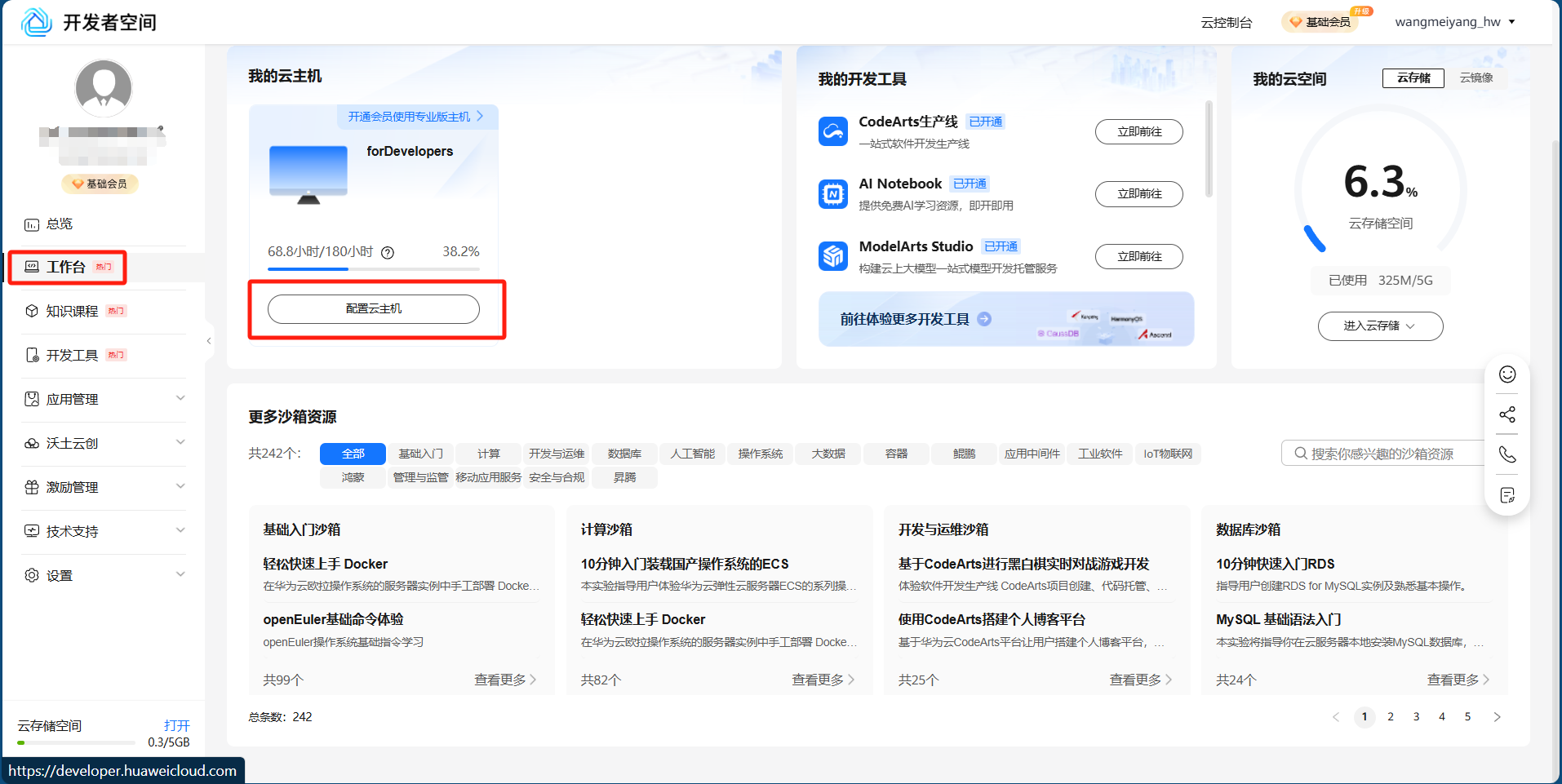The height and width of the screenshot is (784, 1562).
Task: Open 云控制台 in the top bar
Action: 1226,22
